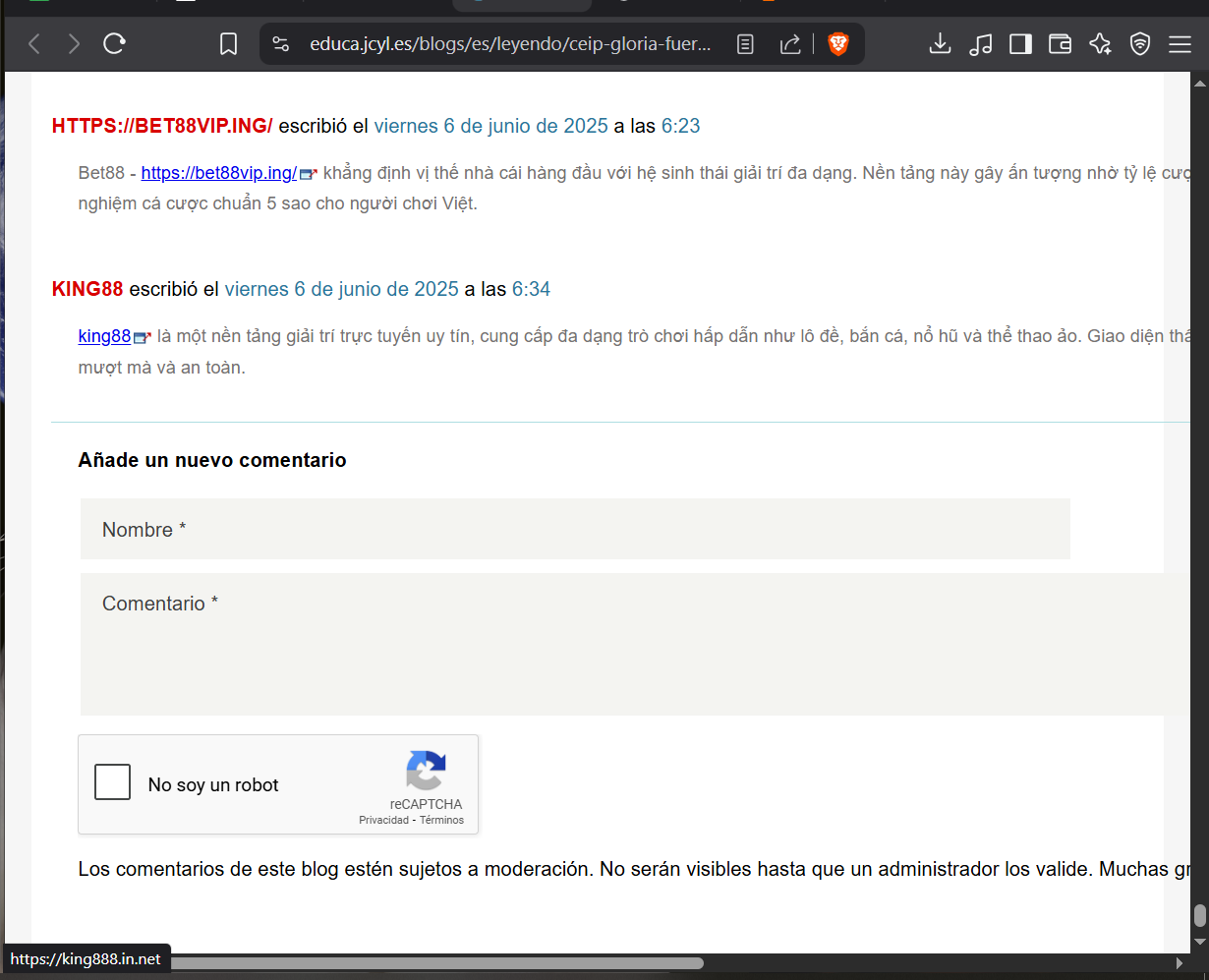Reload the current page
Image resolution: width=1209 pixels, height=980 pixels.
114,43
